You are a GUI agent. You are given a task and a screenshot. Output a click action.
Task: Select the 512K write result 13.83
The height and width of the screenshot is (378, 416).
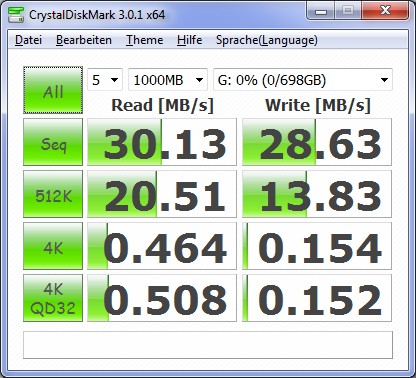317,194
